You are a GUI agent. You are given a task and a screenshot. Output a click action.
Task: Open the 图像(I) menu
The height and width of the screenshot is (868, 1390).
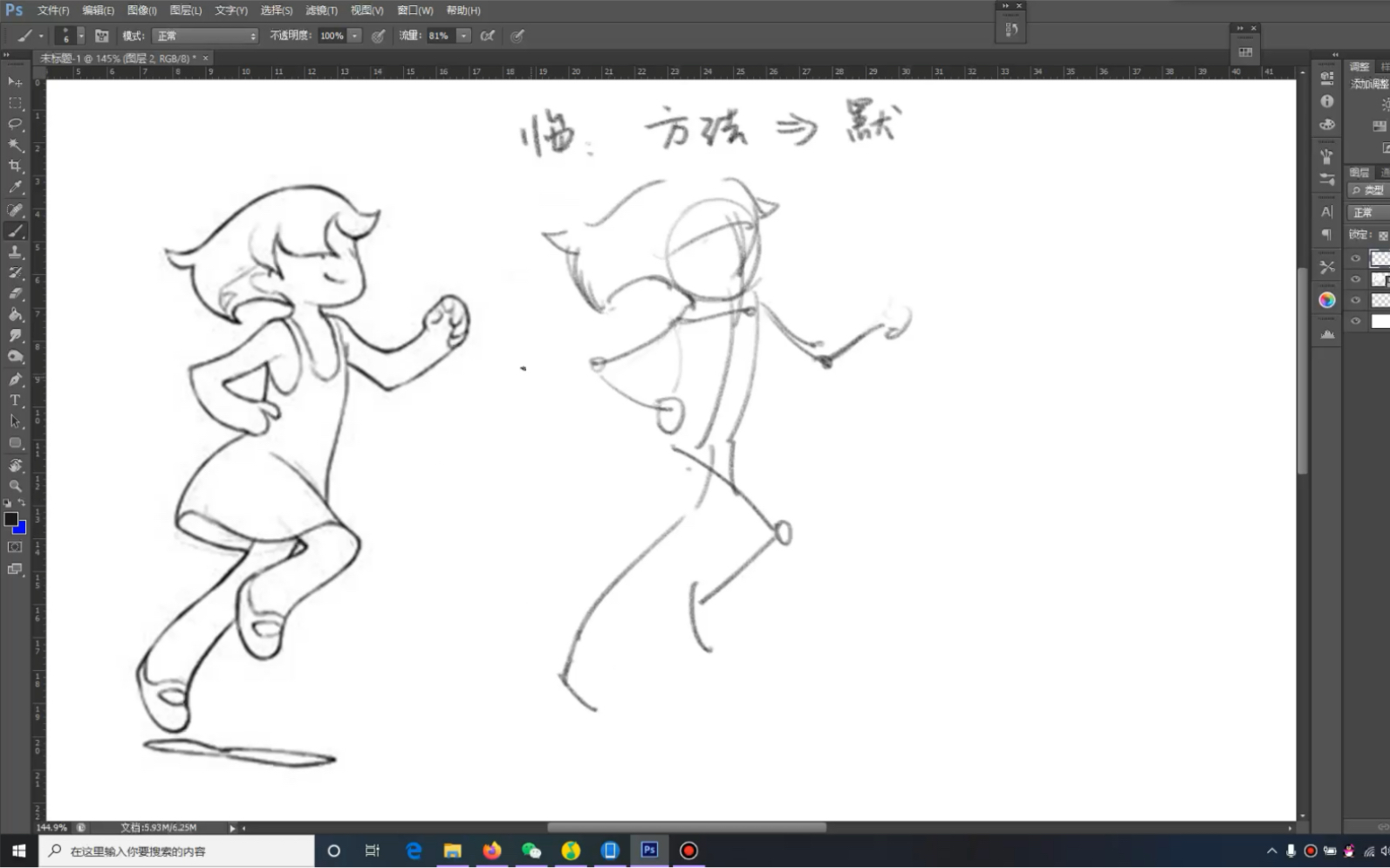click(141, 10)
